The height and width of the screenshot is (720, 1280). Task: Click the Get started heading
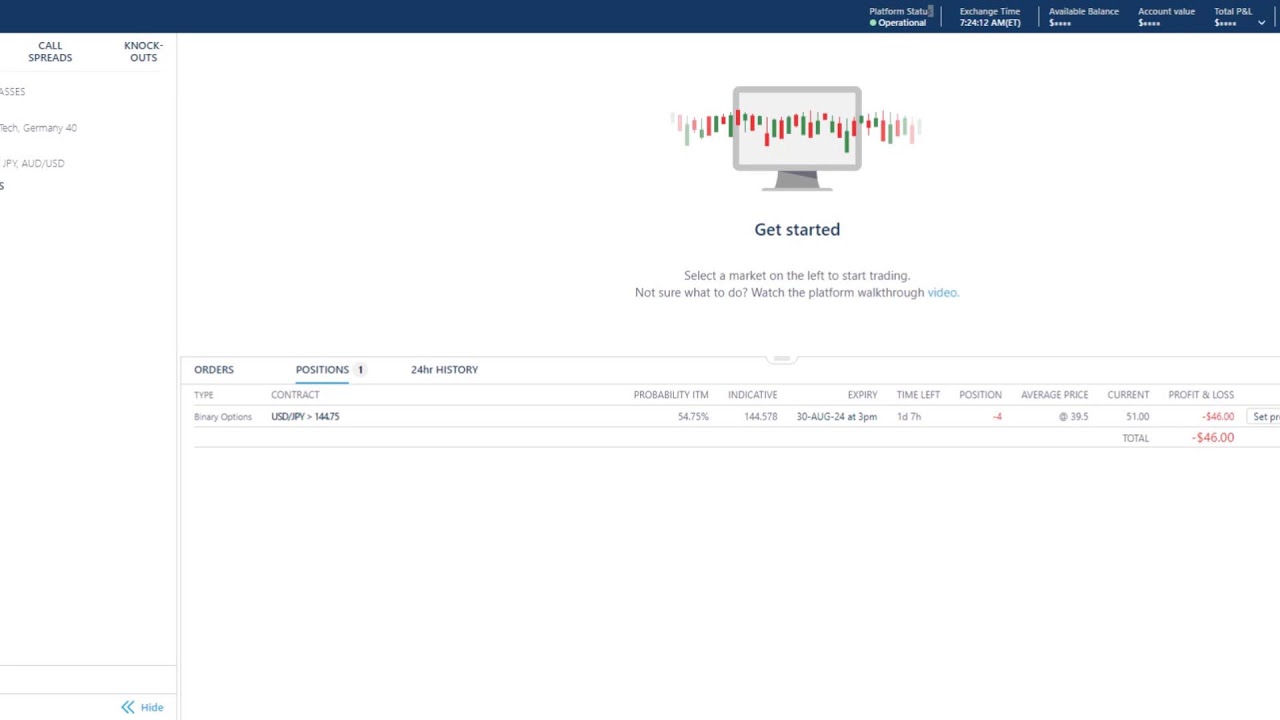(797, 230)
